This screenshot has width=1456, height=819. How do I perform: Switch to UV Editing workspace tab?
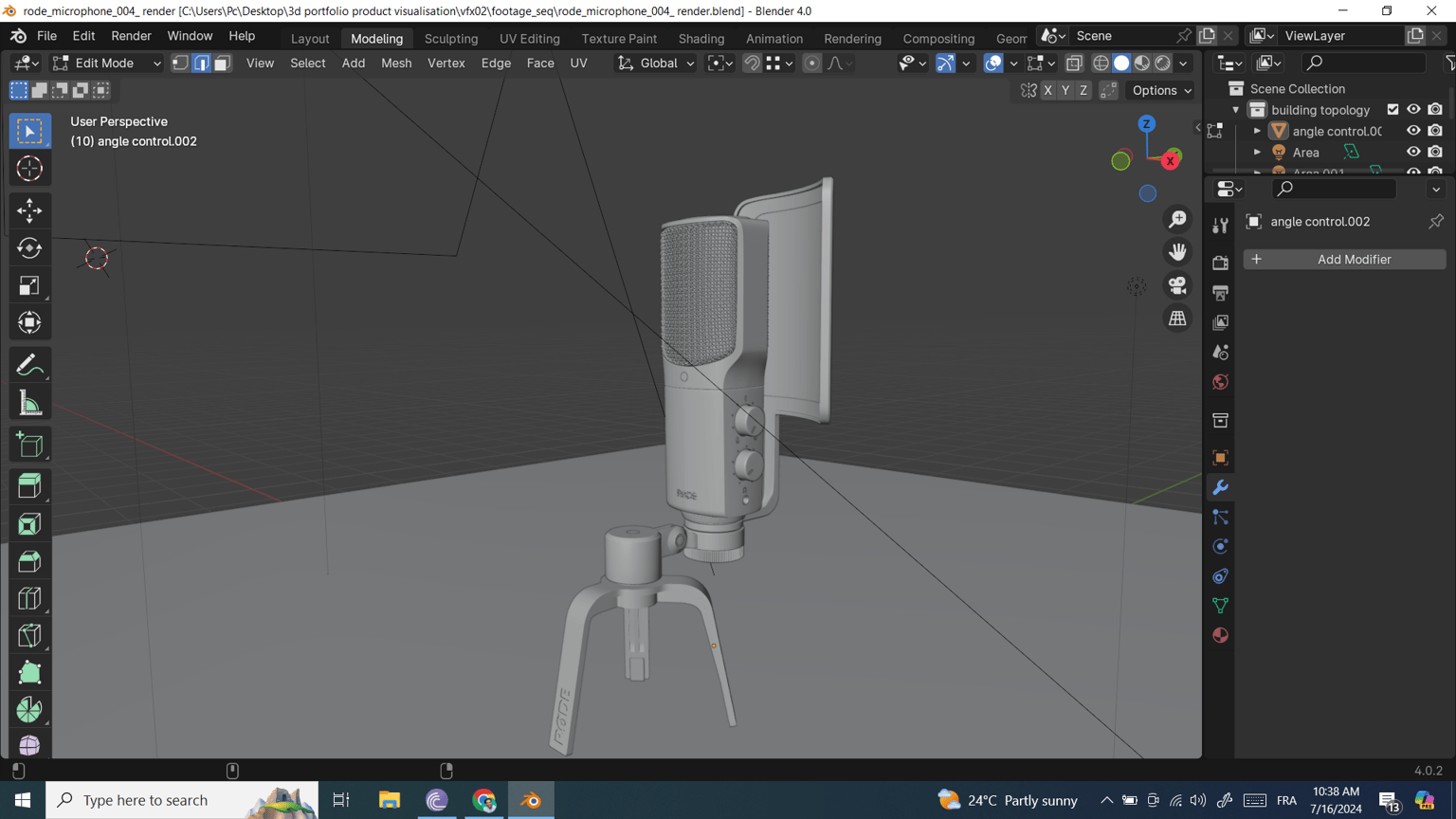click(530, 39)
